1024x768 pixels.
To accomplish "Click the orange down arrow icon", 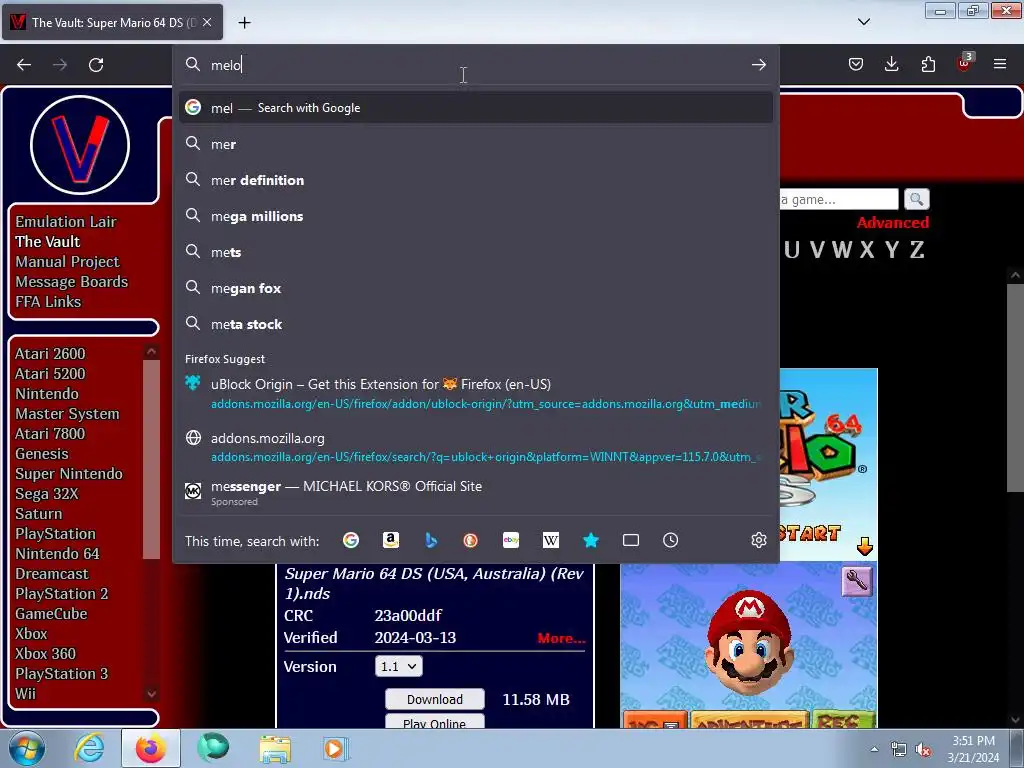I will pos(865,547).
